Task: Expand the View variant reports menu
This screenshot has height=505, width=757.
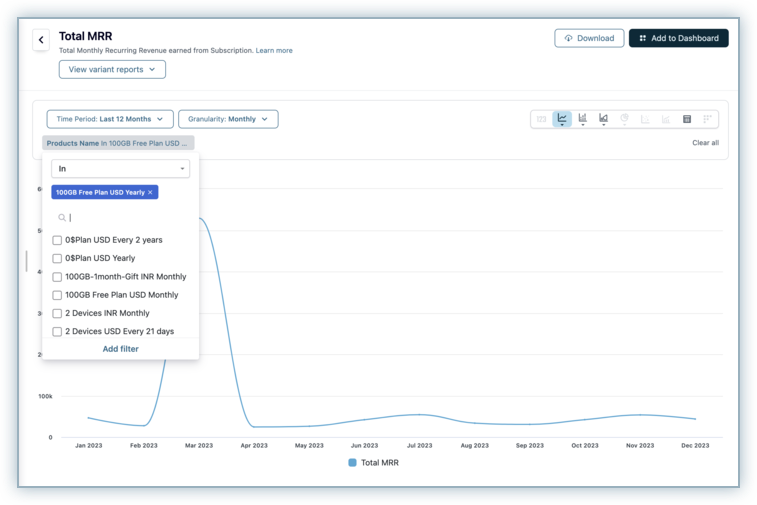Action: tap(112, 70)
